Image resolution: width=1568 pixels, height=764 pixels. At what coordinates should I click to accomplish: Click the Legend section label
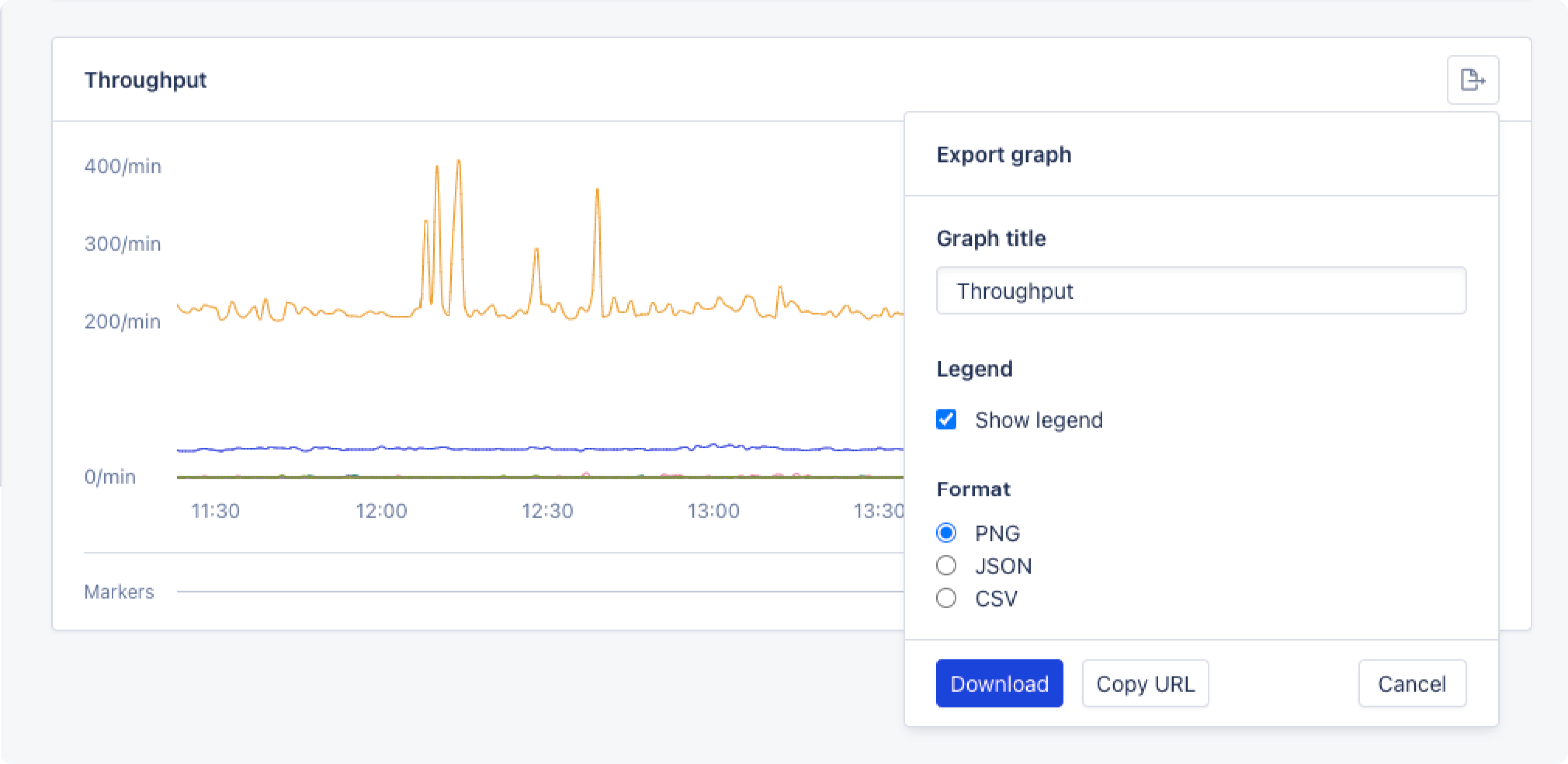[974, 369]
